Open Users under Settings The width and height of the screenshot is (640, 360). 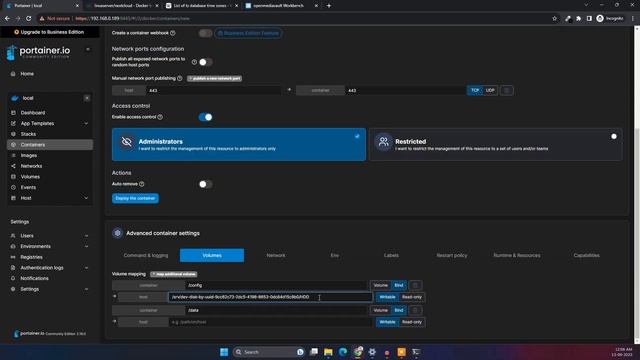click(x=27, y=236)
